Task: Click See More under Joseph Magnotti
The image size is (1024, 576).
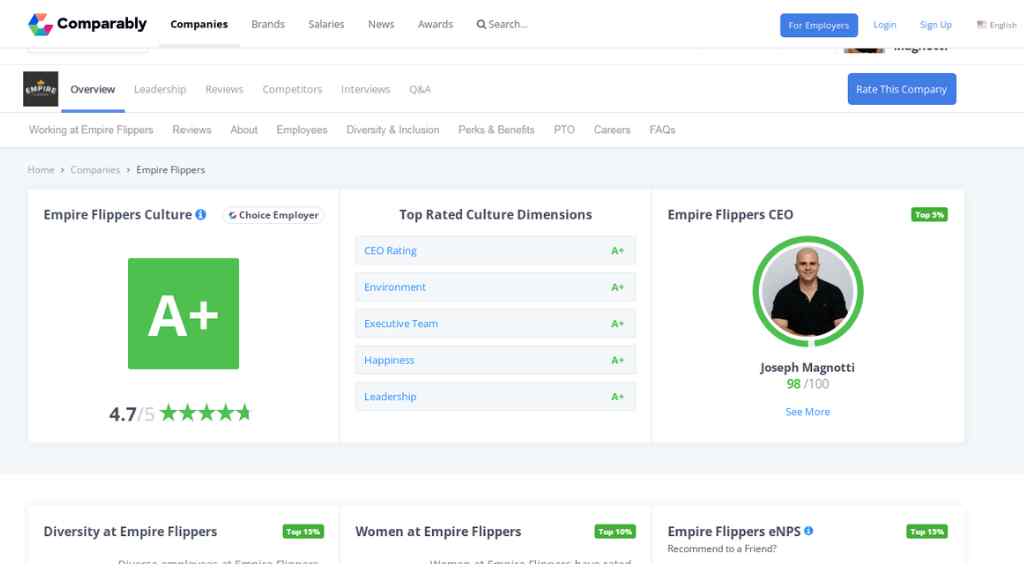Action: [808, 412]
